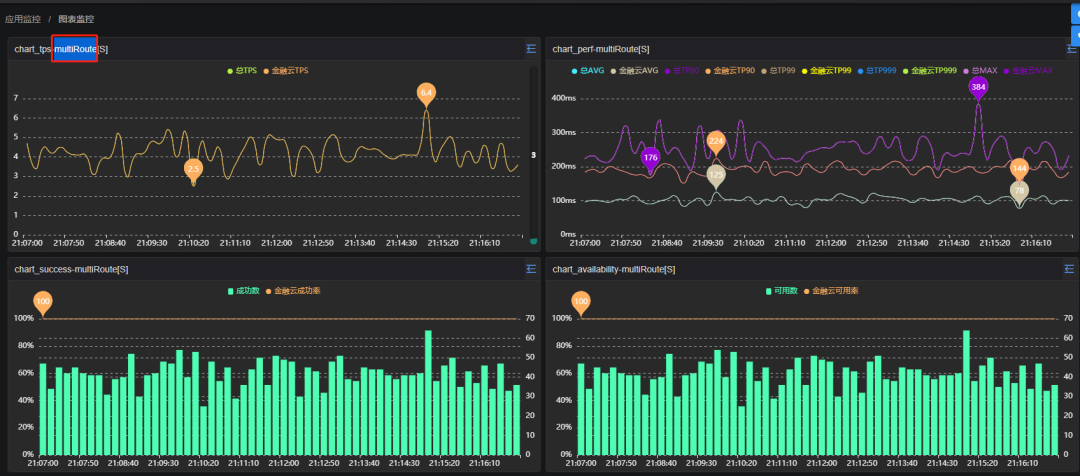Toggle the 总TPS legend series

pos(242,70)
